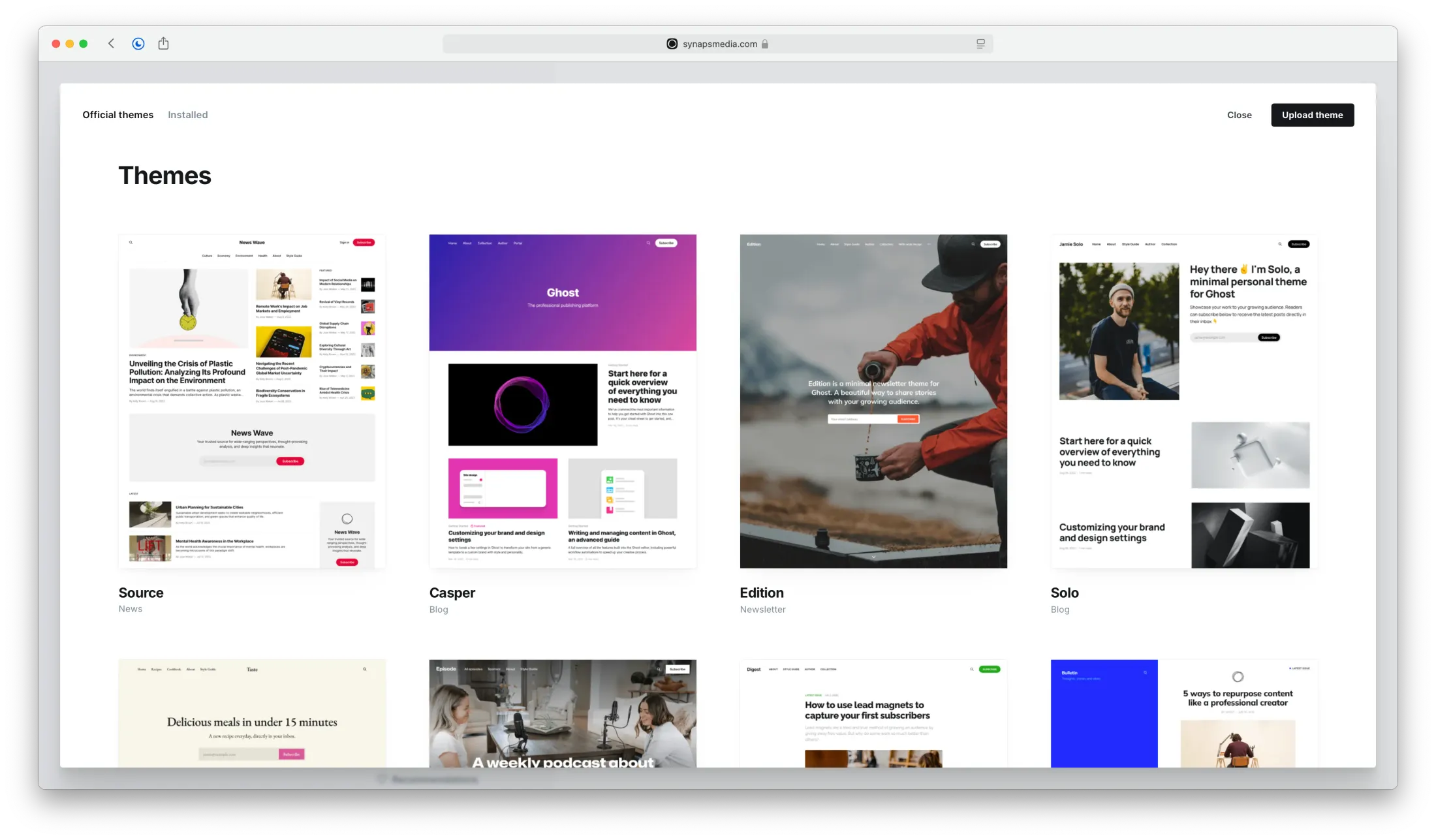The height and width of the screenshot is (840, 1436).
Task: Switch to the Installed tab
Action: [187, 114]
